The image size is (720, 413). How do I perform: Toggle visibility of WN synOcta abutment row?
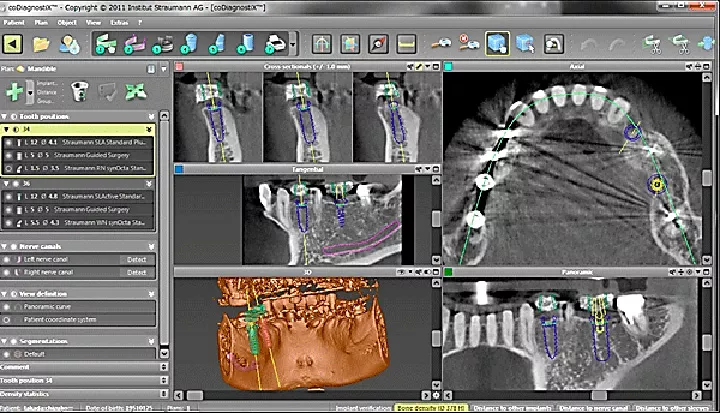(8, 223)
